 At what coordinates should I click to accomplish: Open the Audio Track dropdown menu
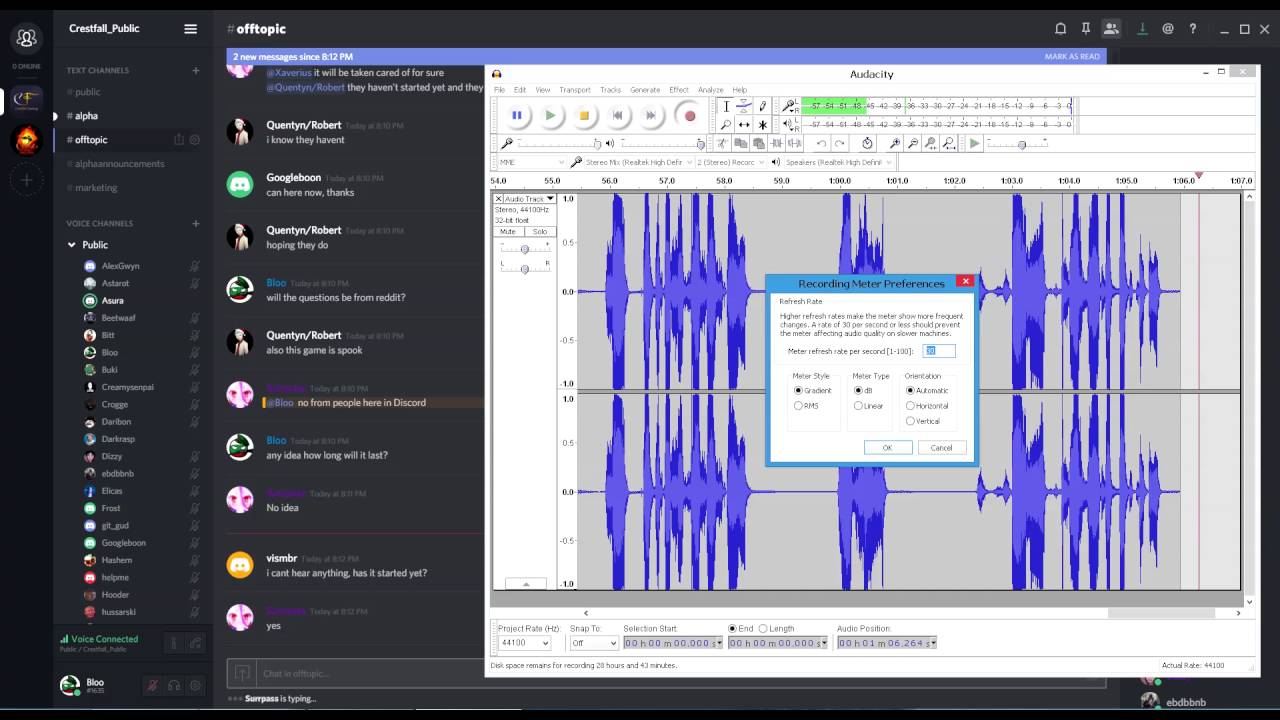click(x=531, y=199)
